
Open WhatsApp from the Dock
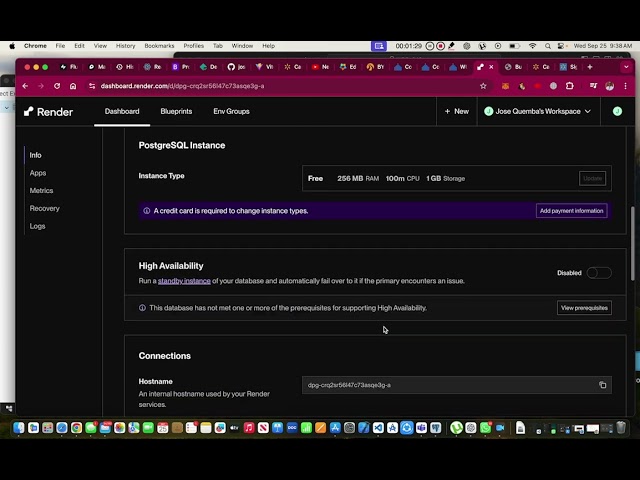pyautogui.click(x=485, y=427)
